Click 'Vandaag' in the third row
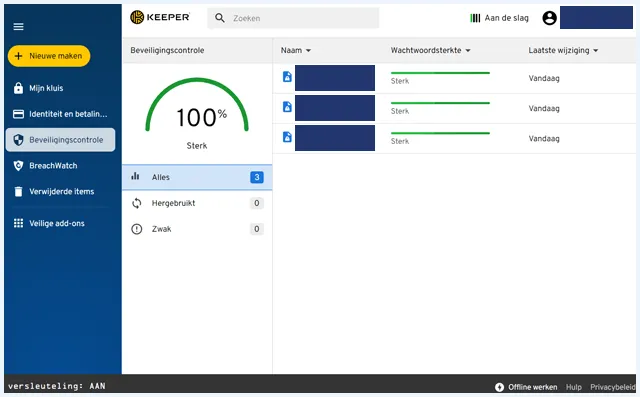640x397 pixels. click(x=544, y=139)
